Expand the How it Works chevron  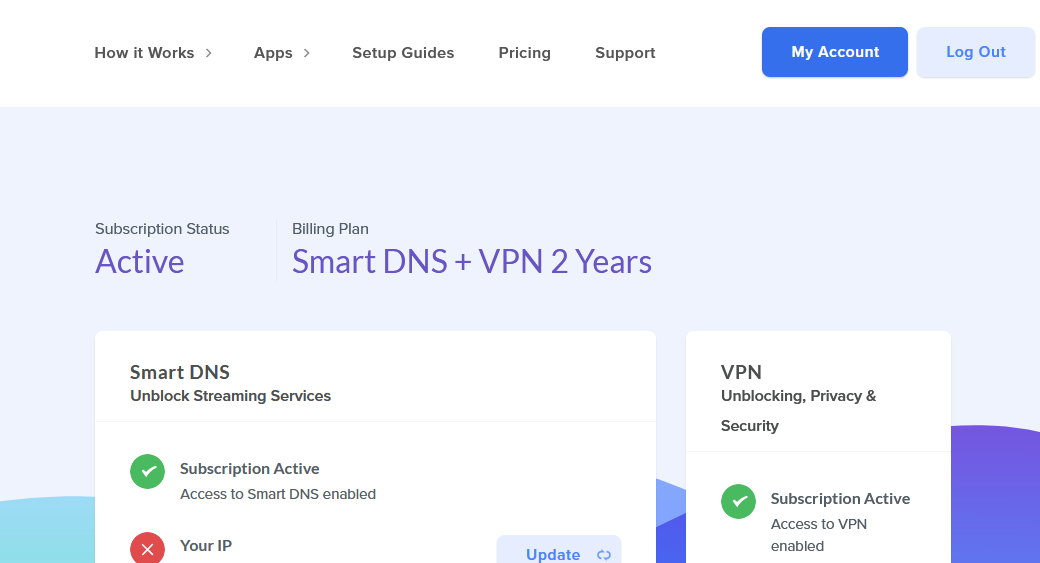click(x=208, y=53)
